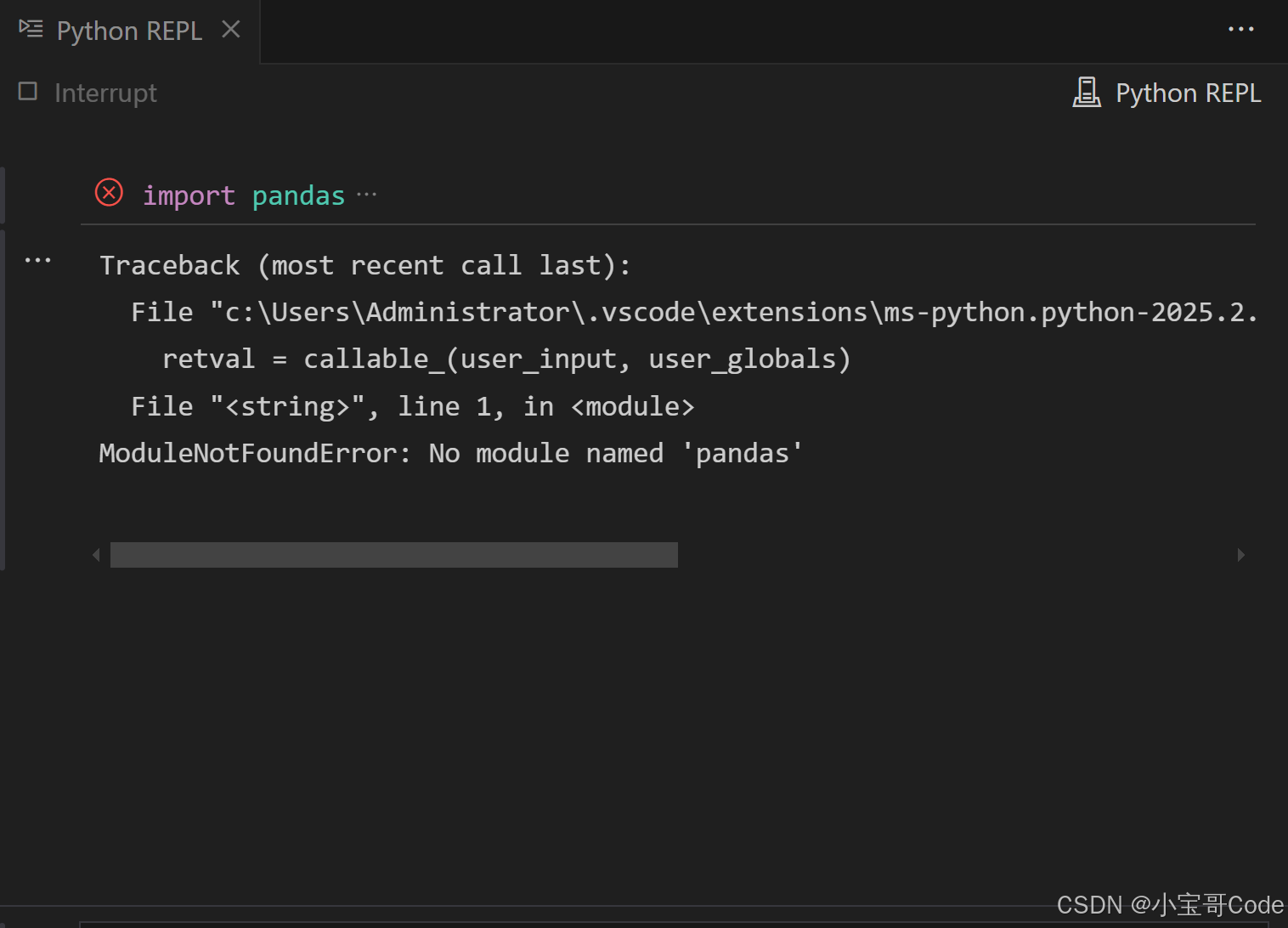Click the 'Traceback (most recent call last):' line

pos(365,266)
